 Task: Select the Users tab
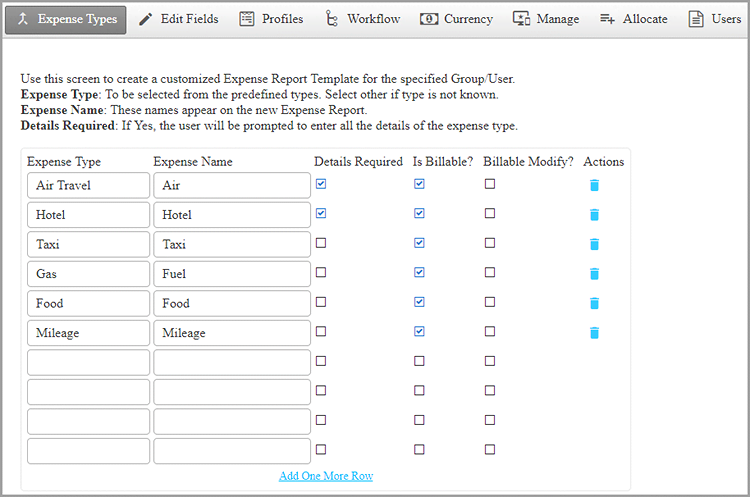coord(715,19)
